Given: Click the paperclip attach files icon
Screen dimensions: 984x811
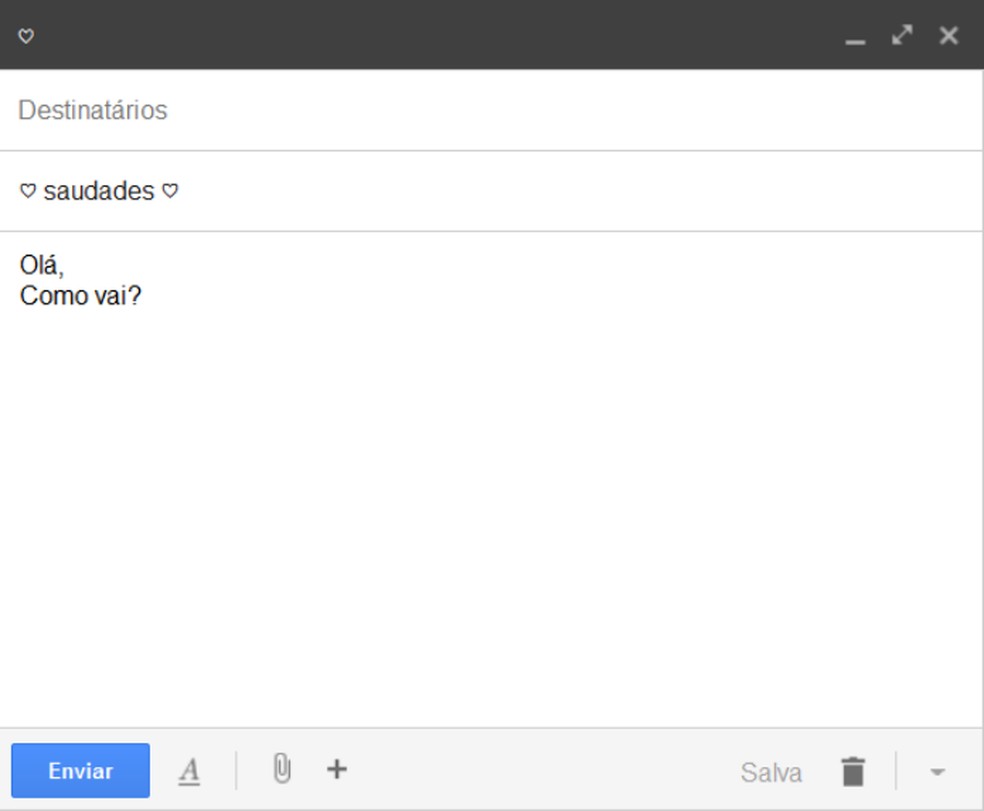Looking at the screenshot, I should [x=282, y=769].
